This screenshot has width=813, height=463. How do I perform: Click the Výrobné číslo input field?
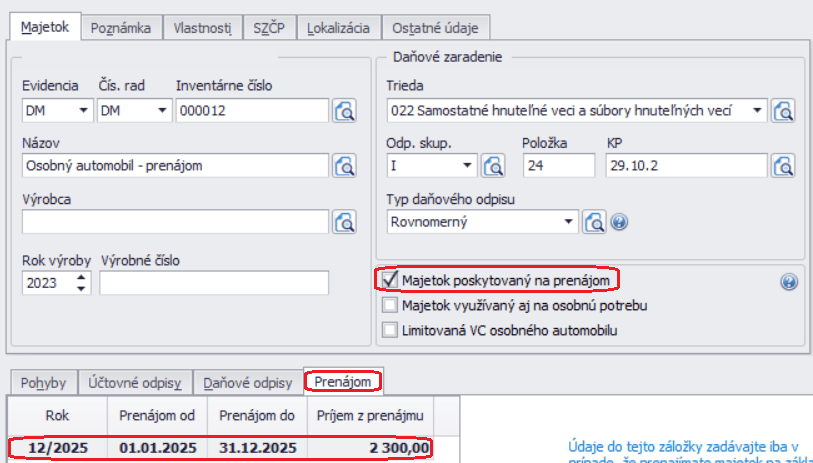pyautogui.click(x=214, y=284)
